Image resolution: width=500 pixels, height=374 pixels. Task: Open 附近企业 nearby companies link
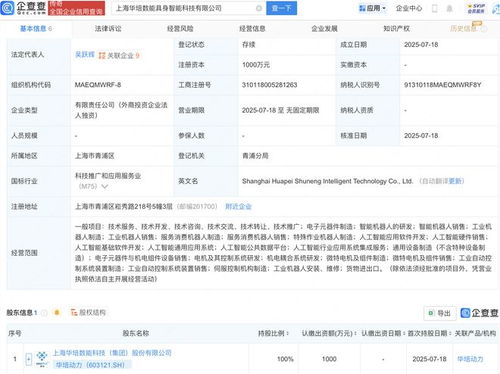[238, 207]
